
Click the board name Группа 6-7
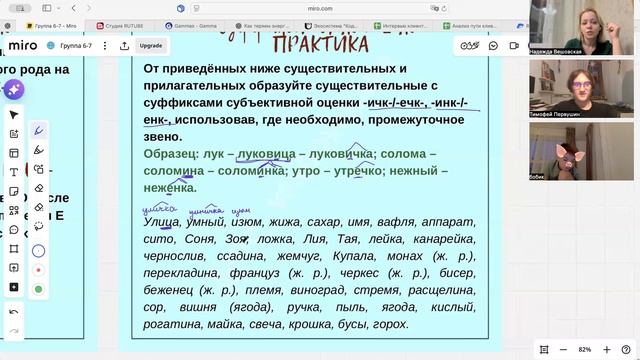pyautogui.click(x=76, y=46)
